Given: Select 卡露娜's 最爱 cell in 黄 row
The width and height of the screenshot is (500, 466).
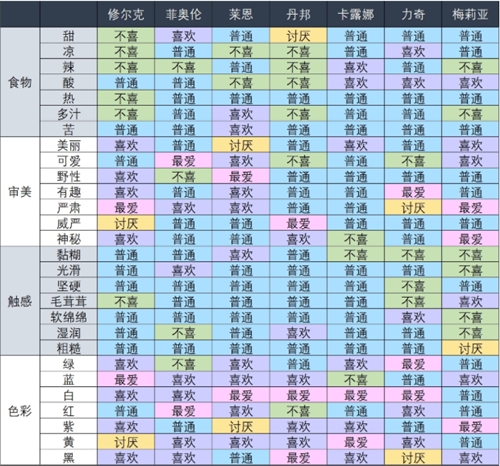Looking at the screenshot, I should (x=356, y=442).
